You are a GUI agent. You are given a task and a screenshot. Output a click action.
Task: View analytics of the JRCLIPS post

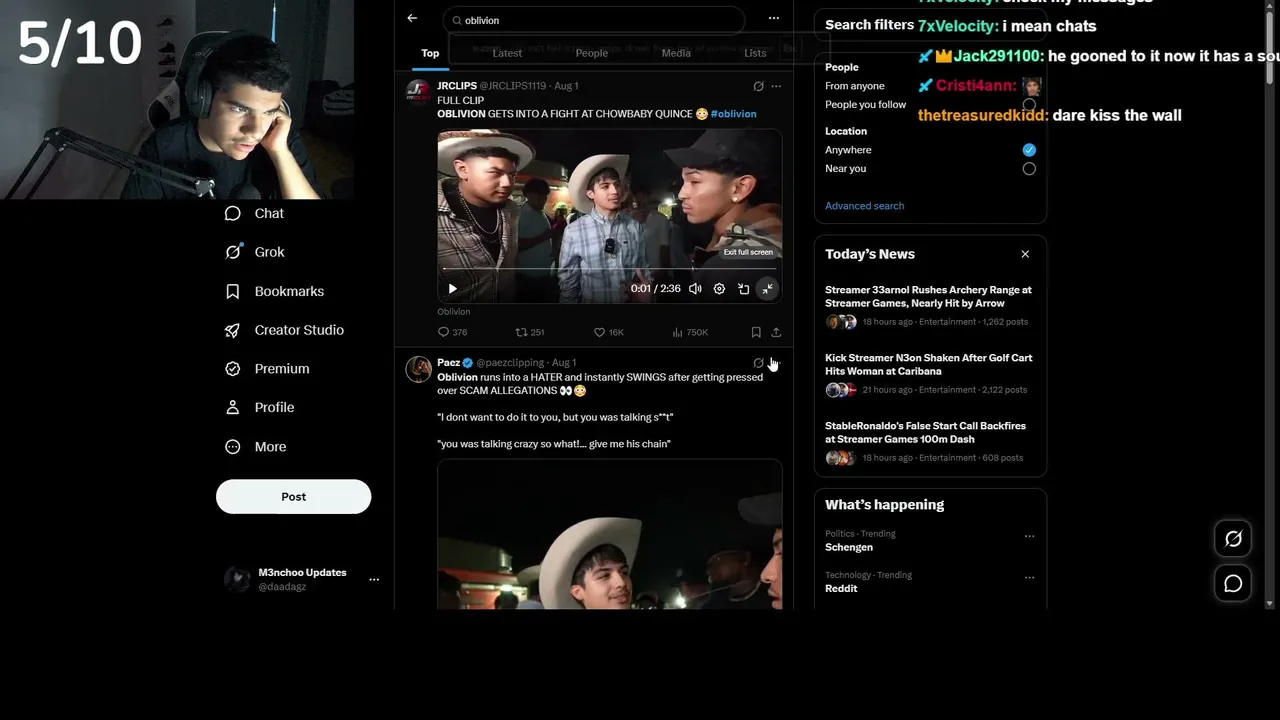(689, 332)
